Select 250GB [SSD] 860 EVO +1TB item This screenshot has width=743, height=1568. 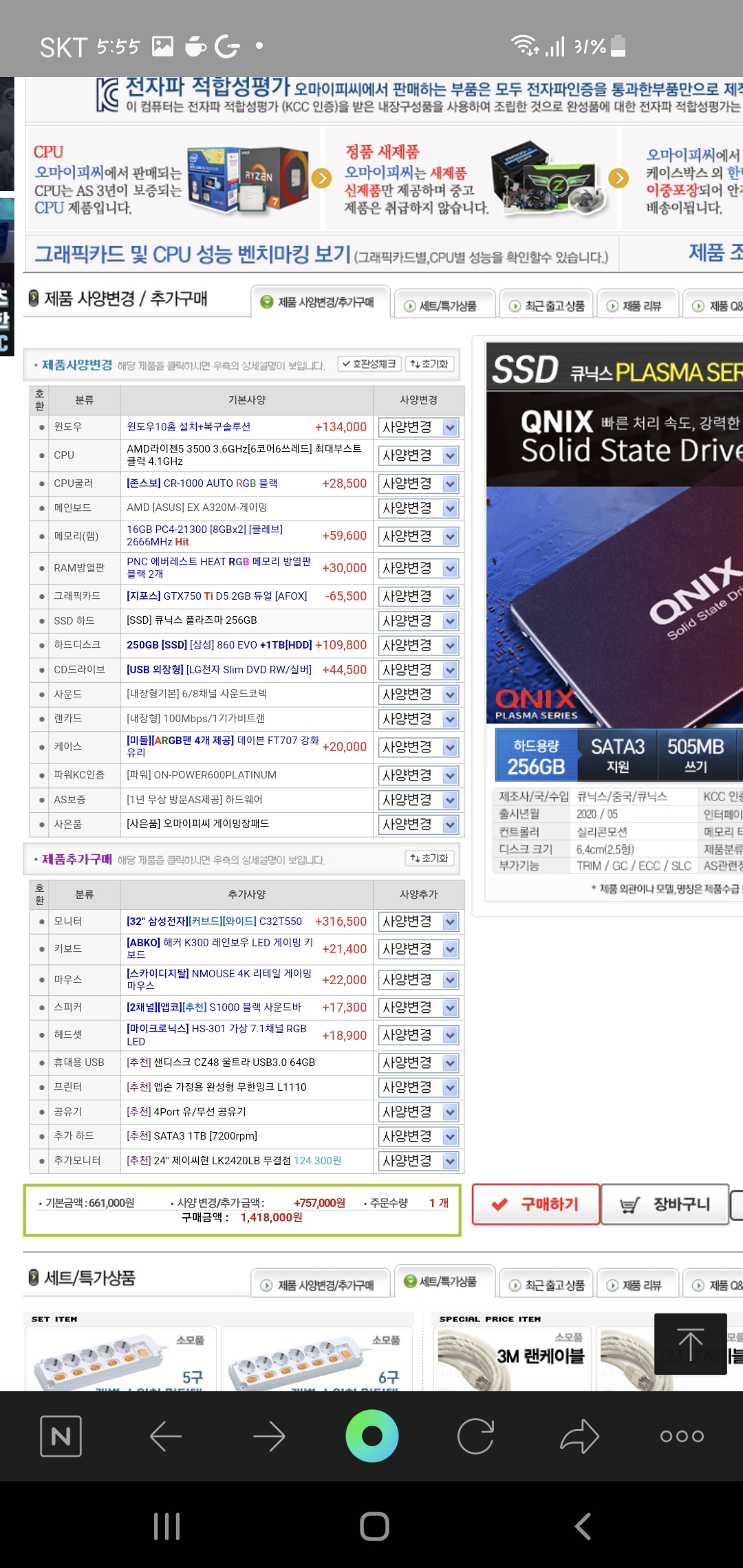219,645
